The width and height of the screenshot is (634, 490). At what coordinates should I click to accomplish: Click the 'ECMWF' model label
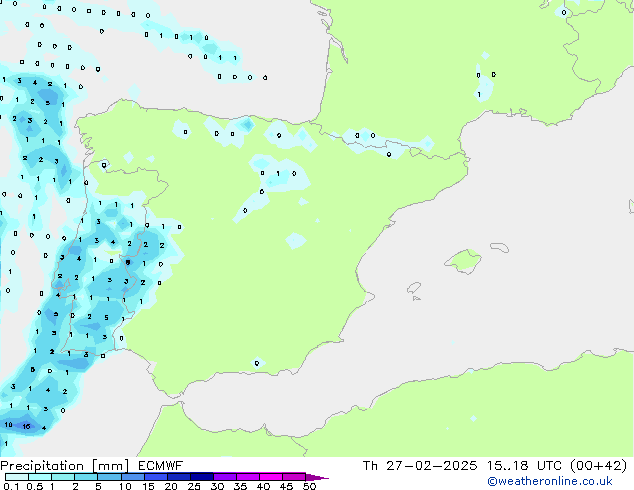(160, 466)
